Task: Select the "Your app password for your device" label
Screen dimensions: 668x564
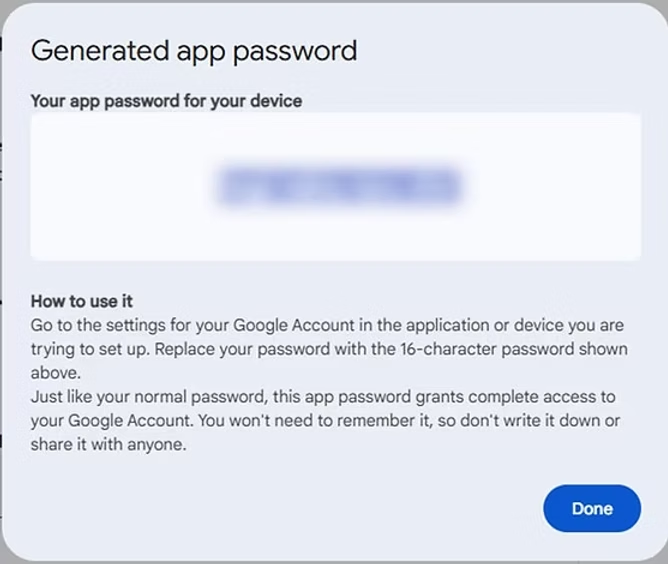Action: [x=166, y=101]
